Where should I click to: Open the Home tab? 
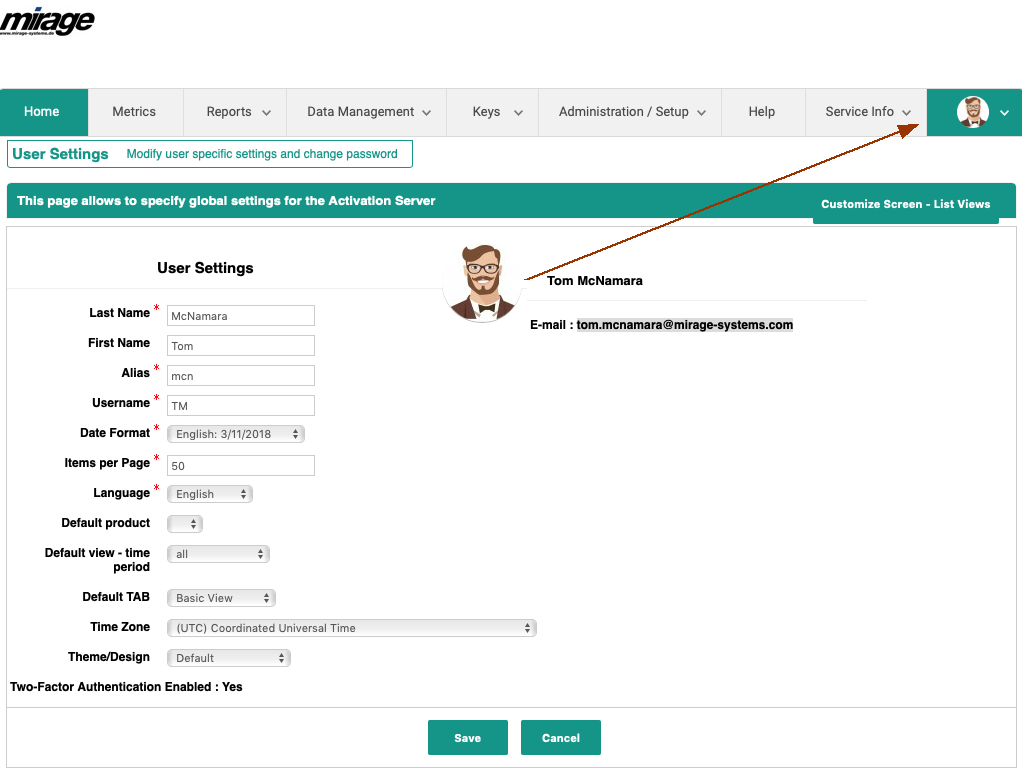42,112
